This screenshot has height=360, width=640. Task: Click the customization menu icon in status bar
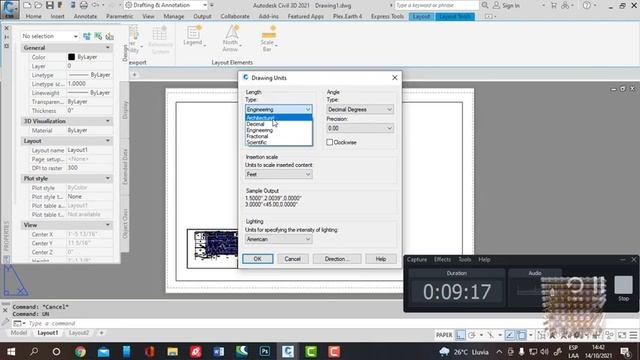(x=633, y=335)
